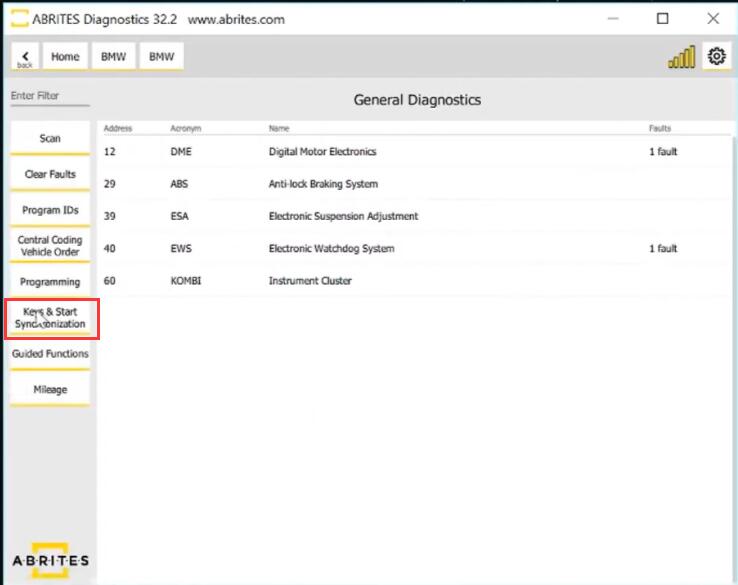Viewport: 738px width, 585px height.
Task: Open the Mileage function
Action: click(50, 390)
